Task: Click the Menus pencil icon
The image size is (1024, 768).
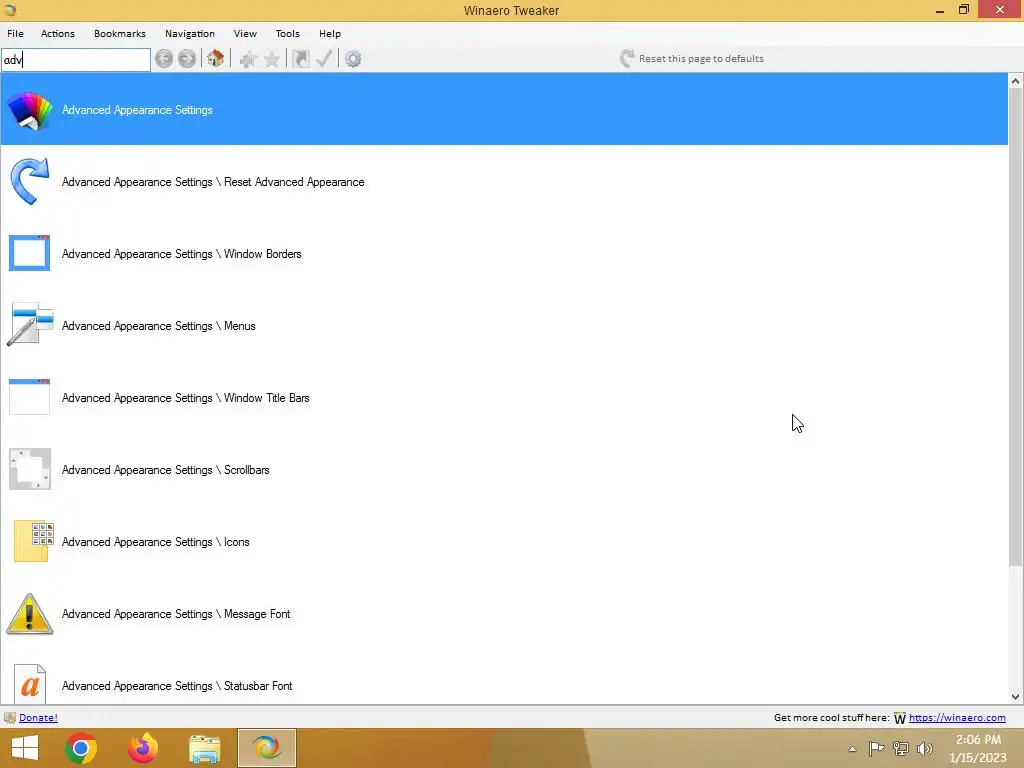Action: 29,325
